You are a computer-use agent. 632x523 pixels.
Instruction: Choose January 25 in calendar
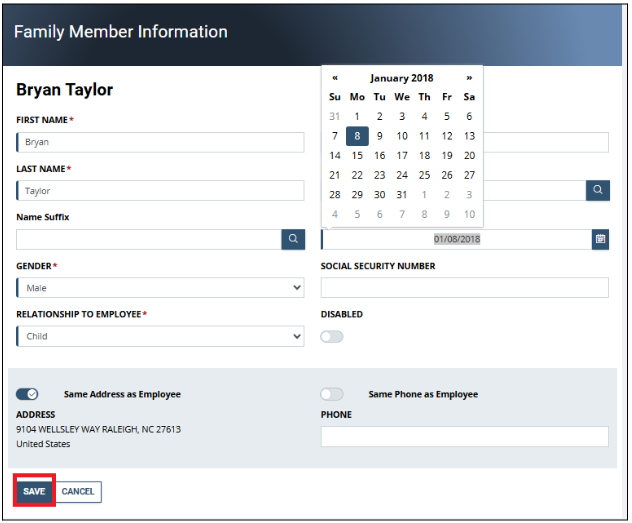click(x=424, y=175)
